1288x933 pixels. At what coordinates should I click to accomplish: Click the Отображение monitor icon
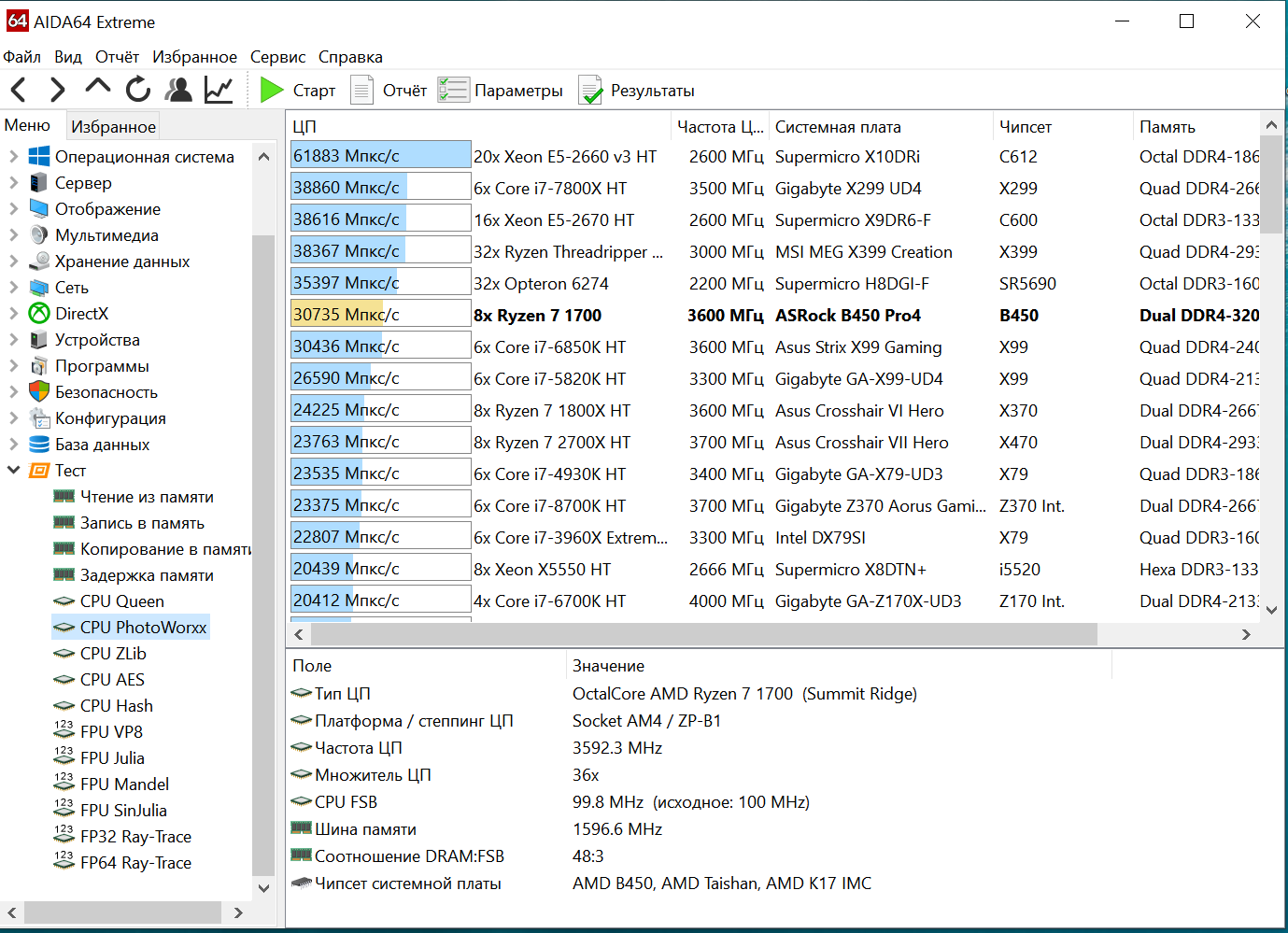39,208
